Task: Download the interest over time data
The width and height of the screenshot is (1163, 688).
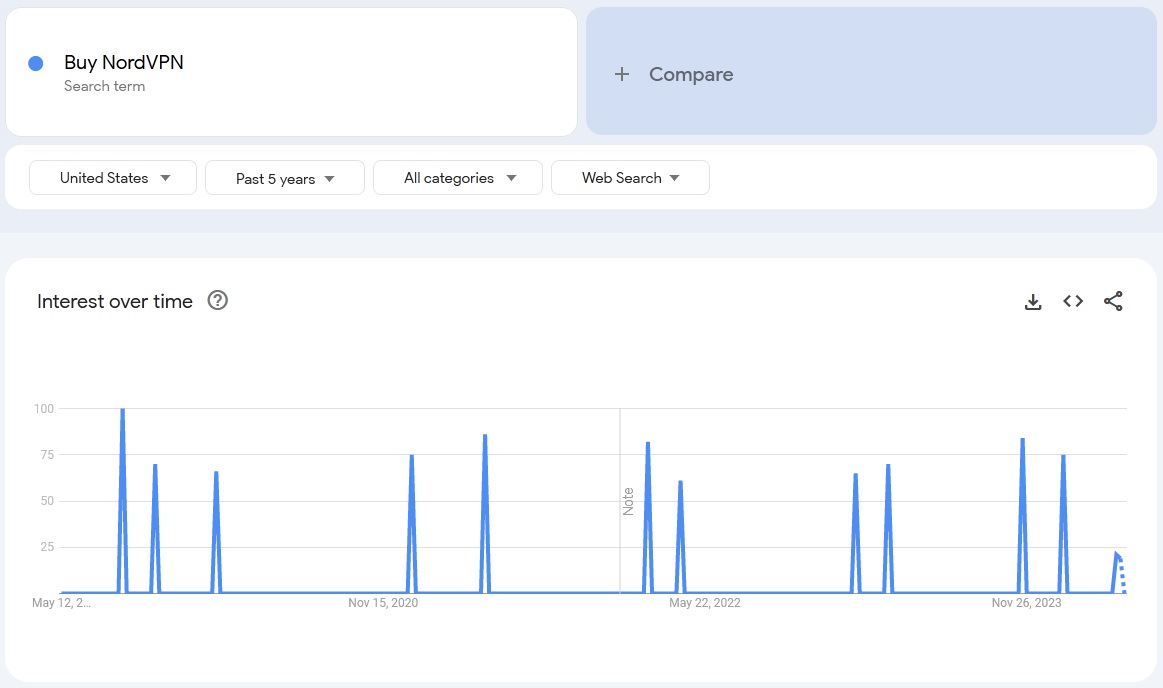Action: pos(1032,302)
